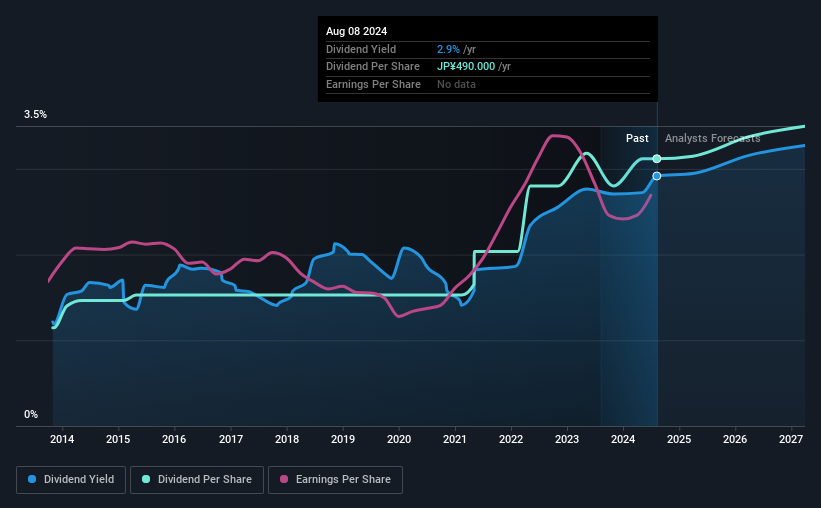This screenshot has width=821, height=508.
Task: Toggle the Earnings Per Share legend button
Action: click(x=335, y=480)
